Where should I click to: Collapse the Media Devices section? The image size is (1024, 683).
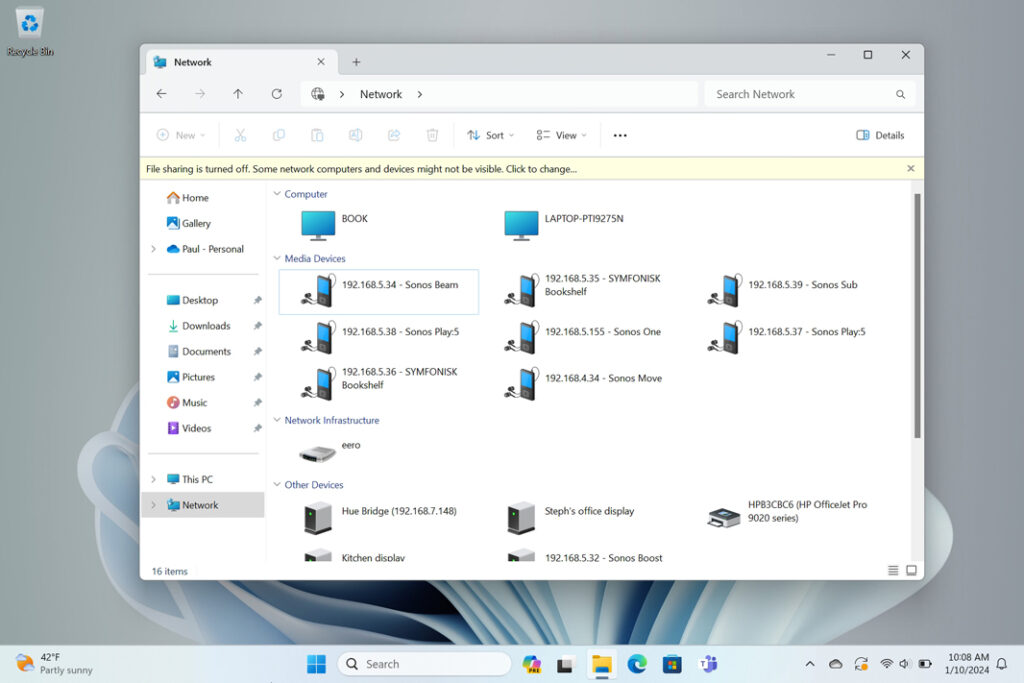277,258
